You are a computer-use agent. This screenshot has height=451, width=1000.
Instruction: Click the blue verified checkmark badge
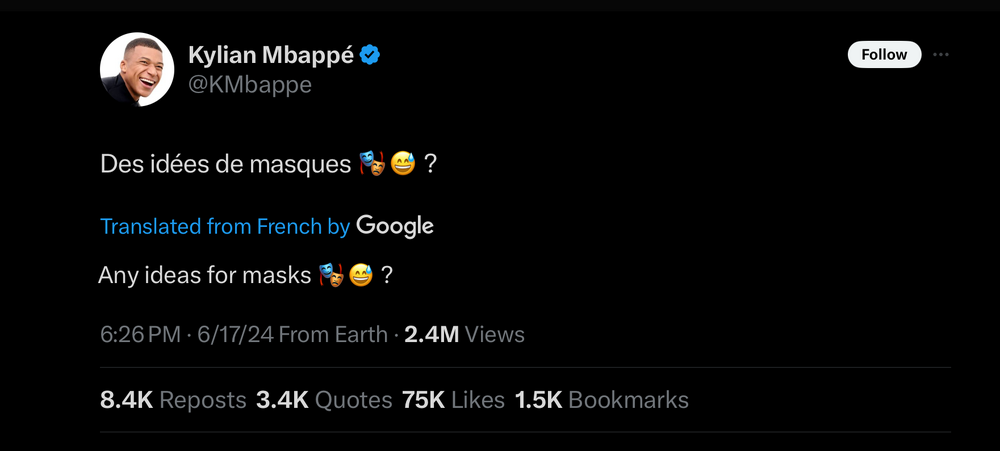pyautogui.click(x=370, y=55)
